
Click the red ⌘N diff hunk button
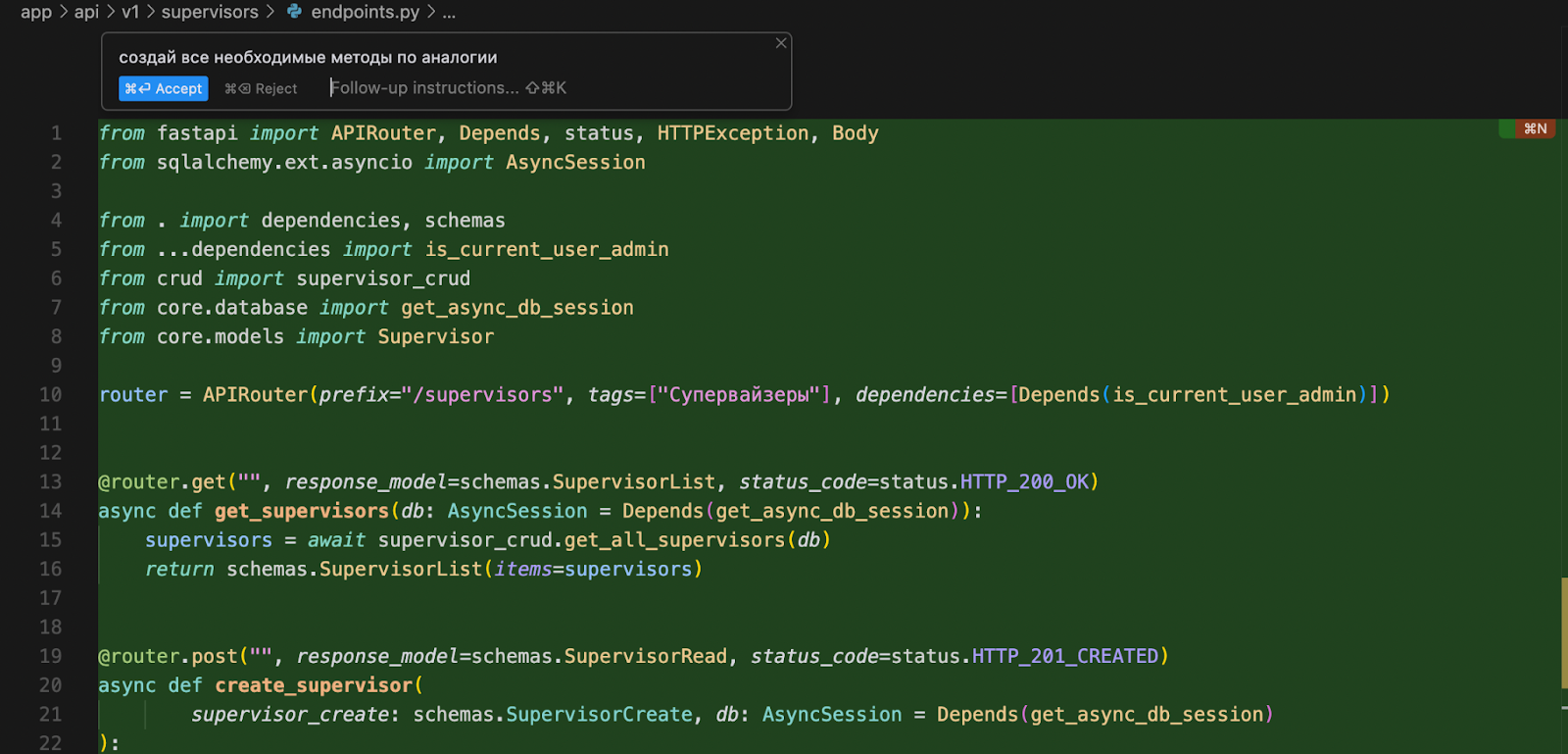pos(1536,128)
